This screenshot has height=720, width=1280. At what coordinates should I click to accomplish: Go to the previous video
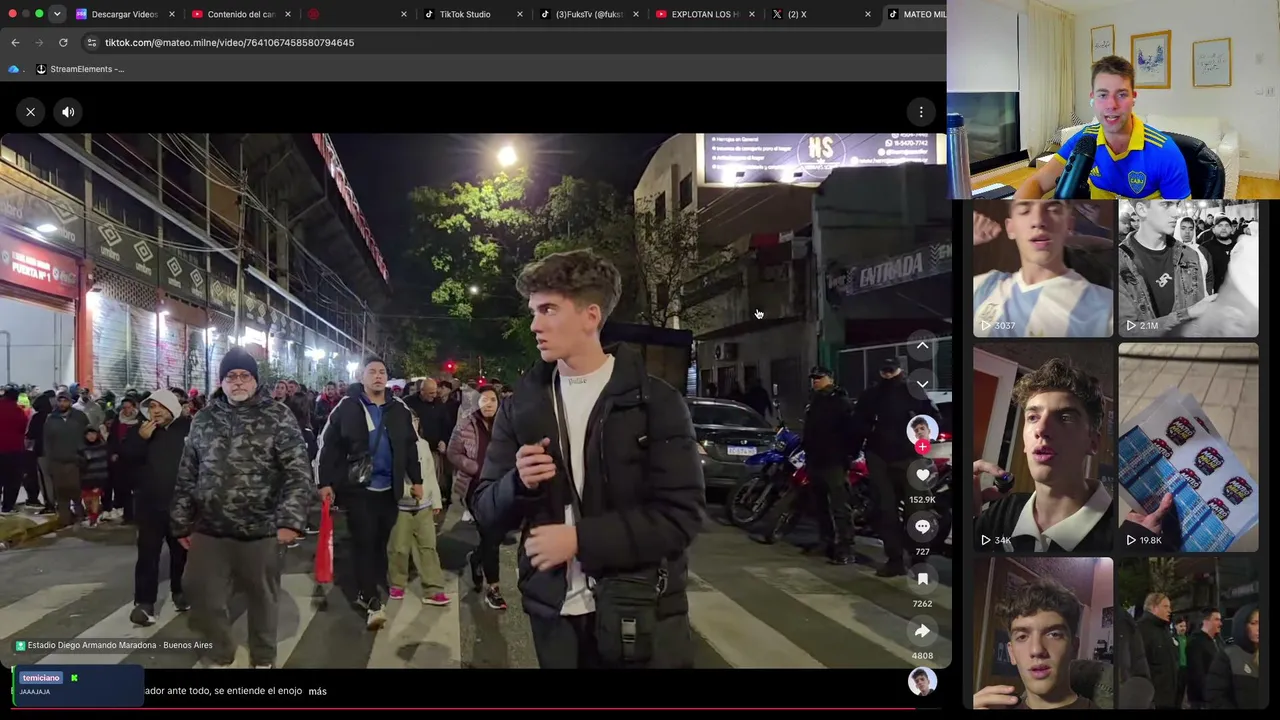coord(922,345)
